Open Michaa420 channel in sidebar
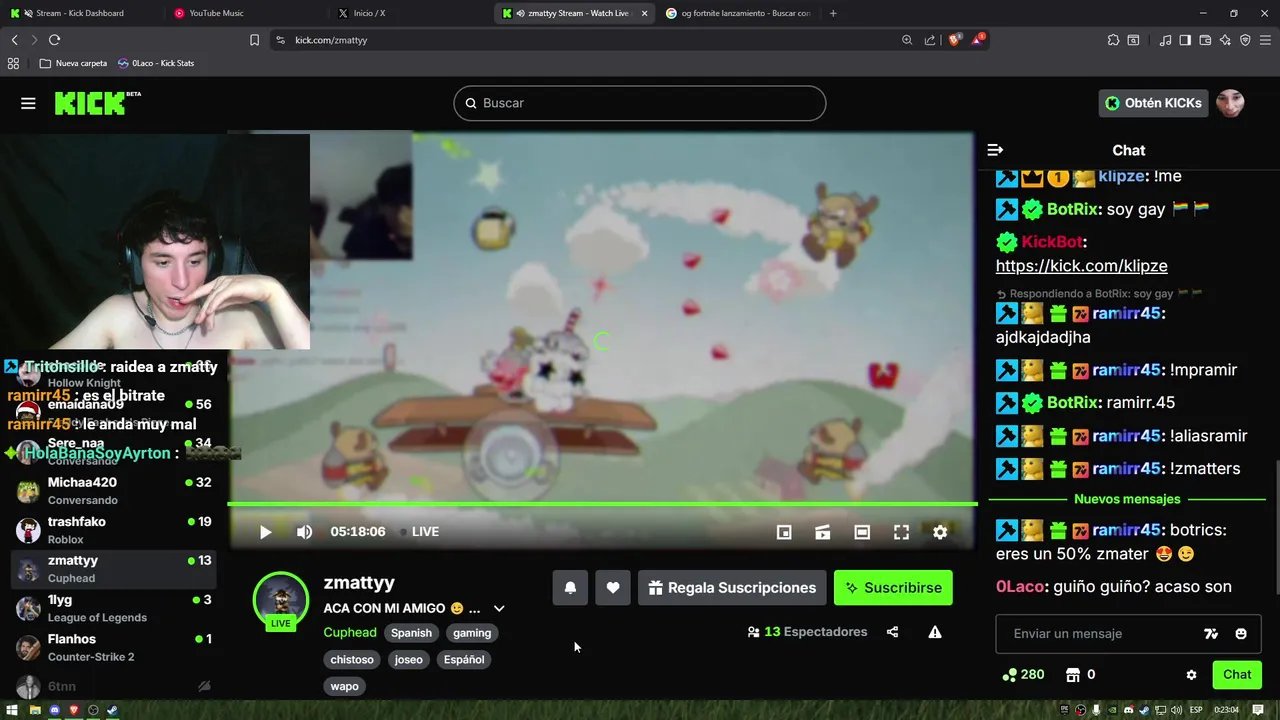The height and width of the screenshot is (720, 1280). tap(115, 491)
